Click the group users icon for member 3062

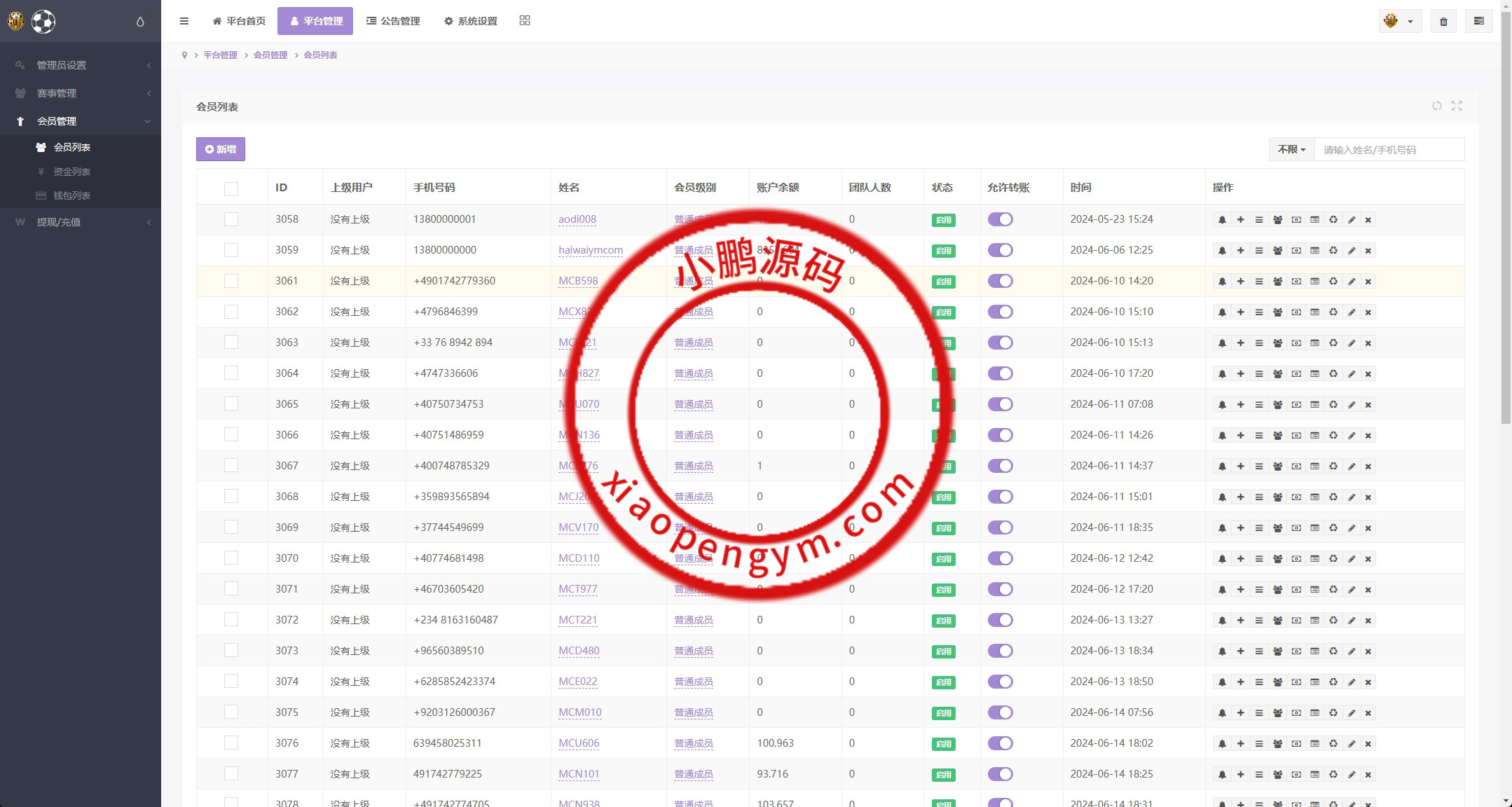(x=1277, y=312)
